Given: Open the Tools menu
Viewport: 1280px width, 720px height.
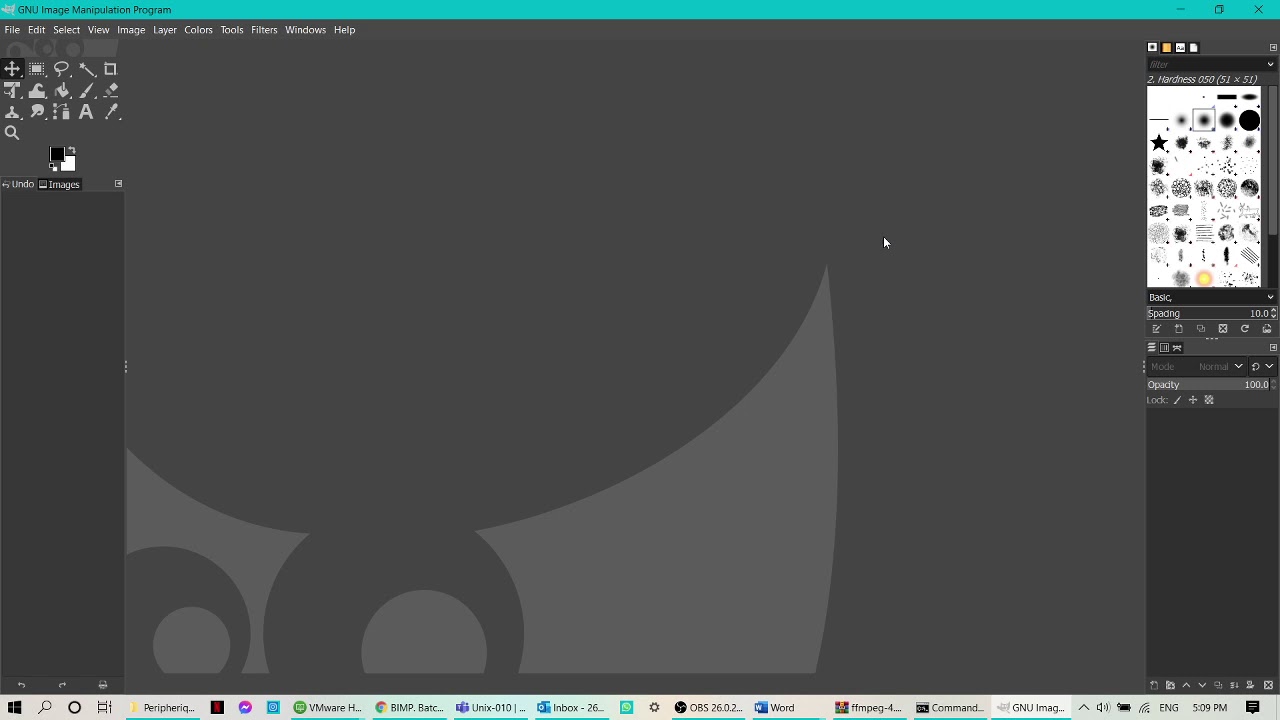Looking at the screenshot, I should click(x=232, y=30).
